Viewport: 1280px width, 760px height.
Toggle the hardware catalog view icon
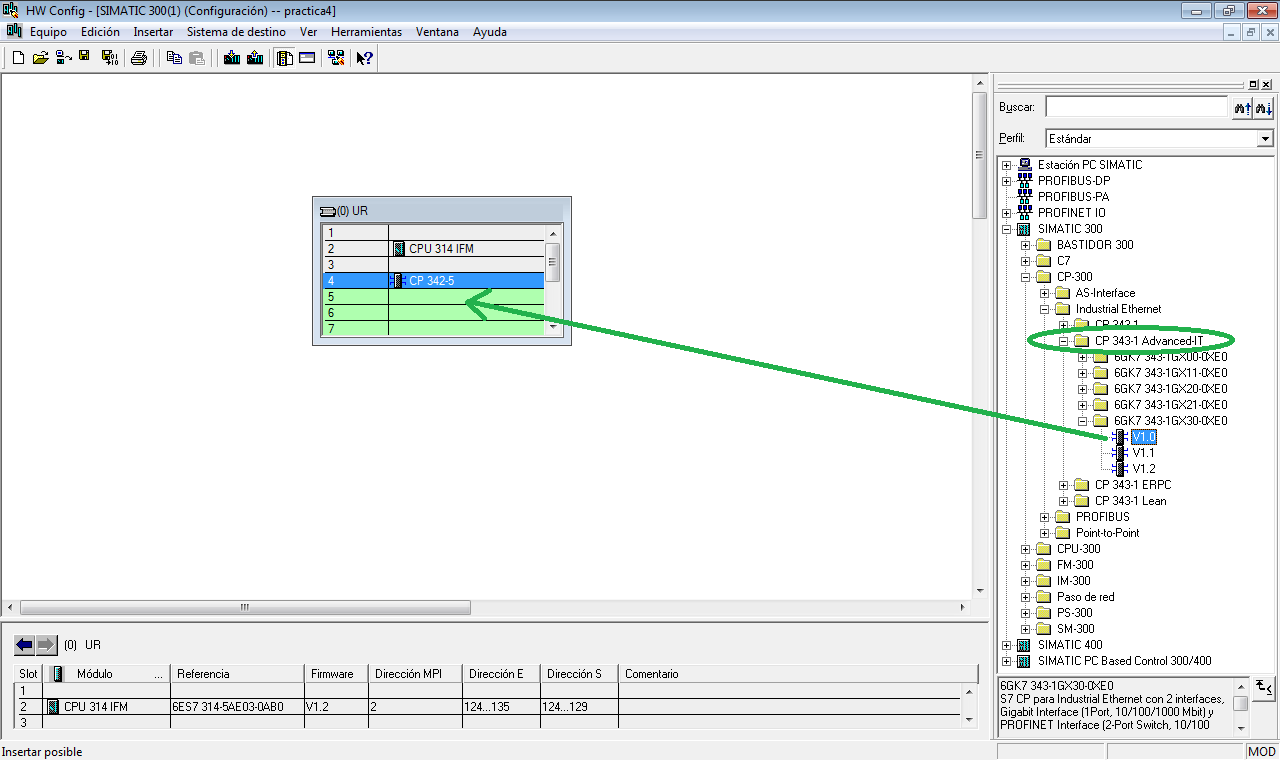click(x=285, y=58)
